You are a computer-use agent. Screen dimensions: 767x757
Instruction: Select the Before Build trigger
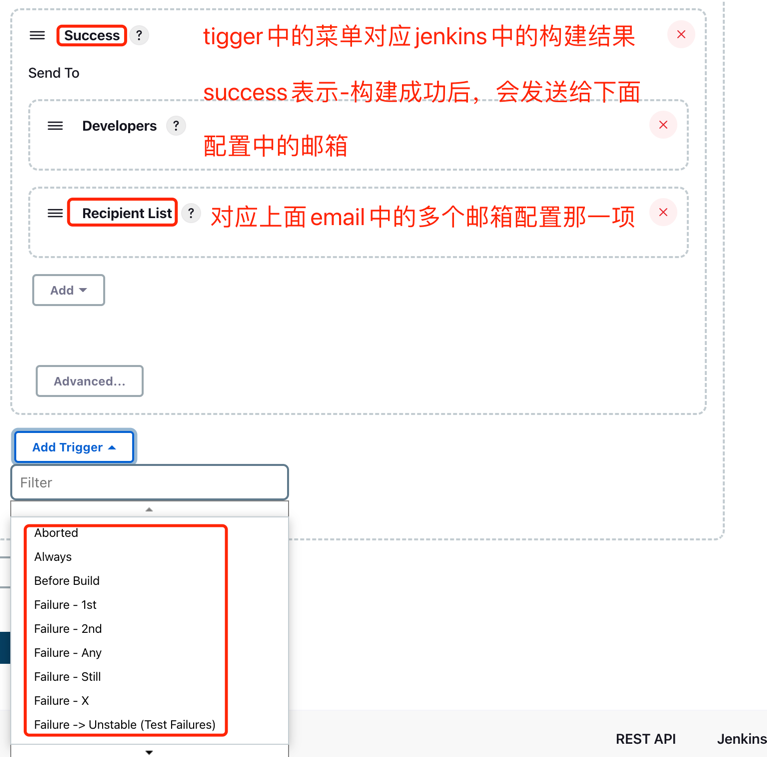point(67,581)
